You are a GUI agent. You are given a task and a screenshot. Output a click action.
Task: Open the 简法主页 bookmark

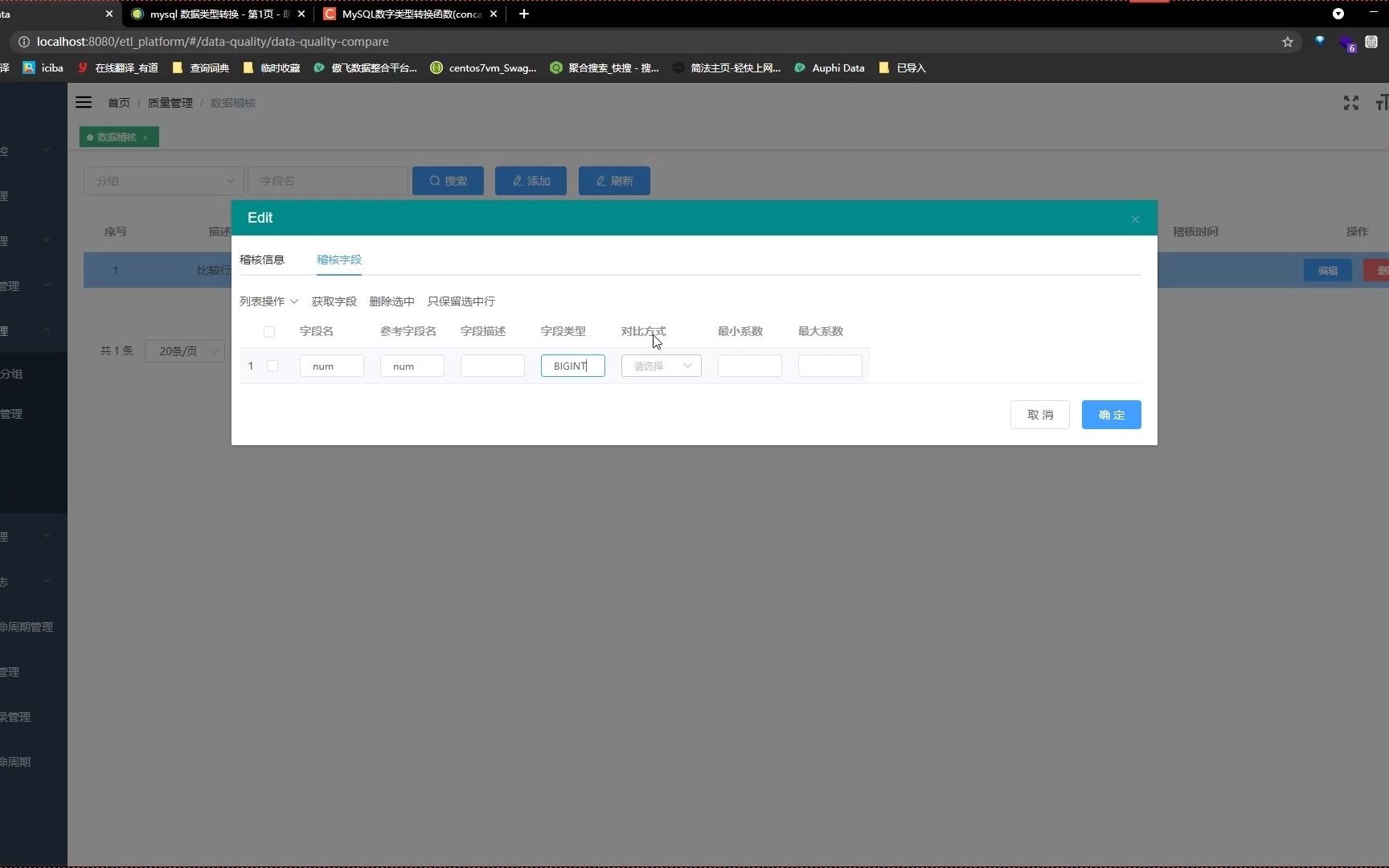point(727,68)
